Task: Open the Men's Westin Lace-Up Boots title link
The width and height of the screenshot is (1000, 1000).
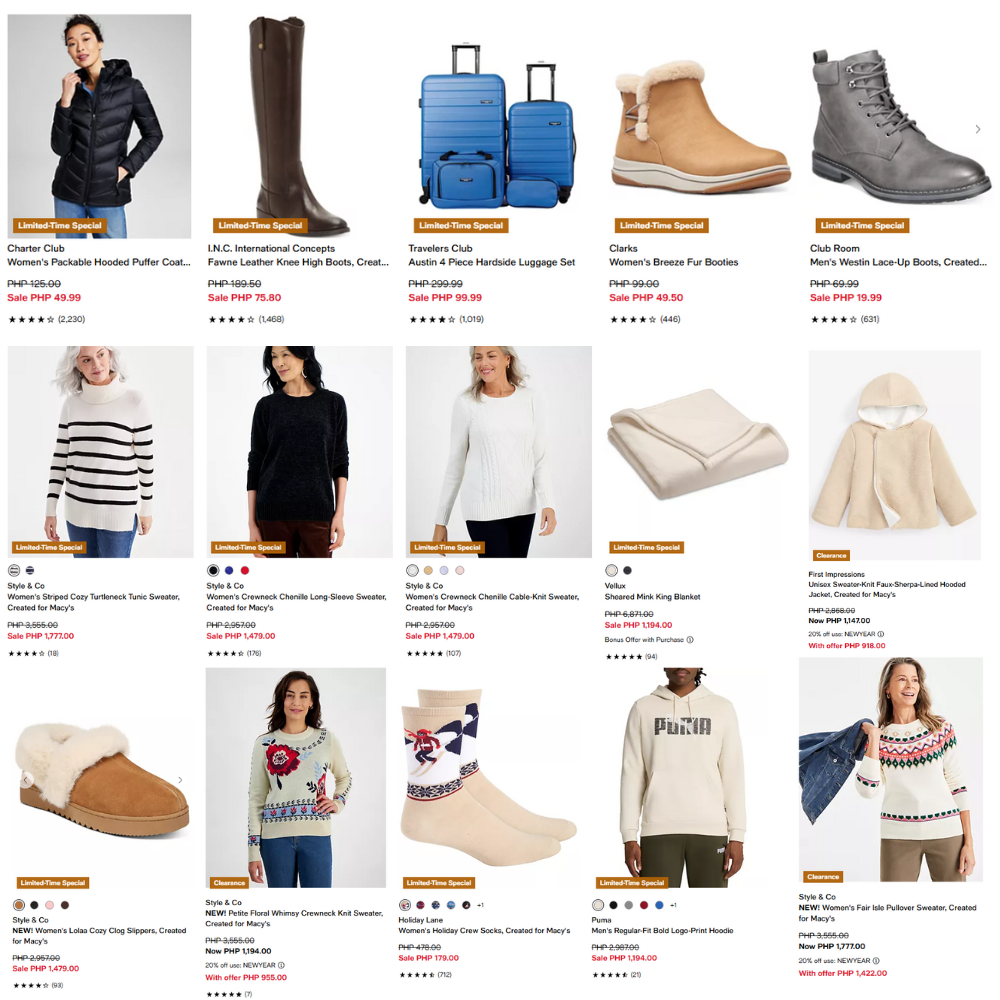Action: pyautogui.click(x=898, y=262)
